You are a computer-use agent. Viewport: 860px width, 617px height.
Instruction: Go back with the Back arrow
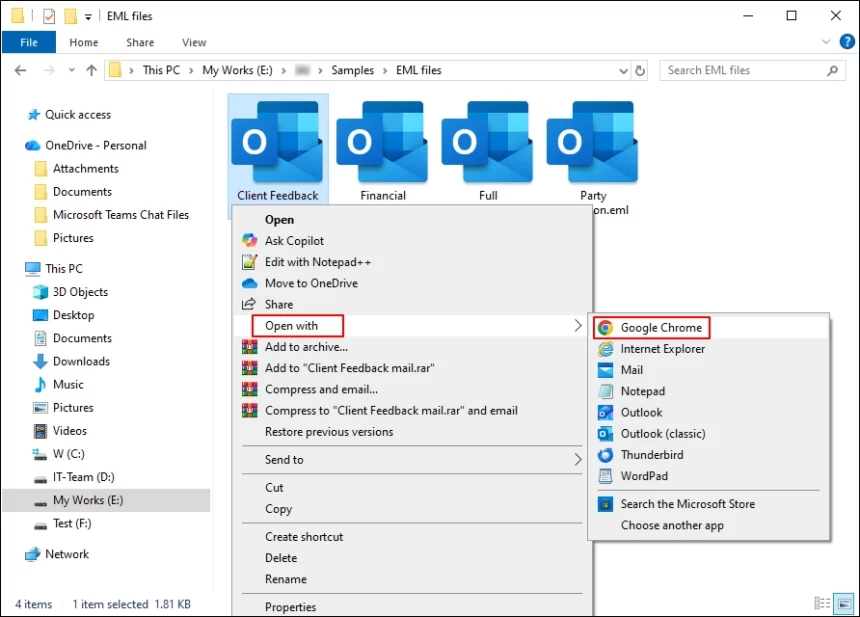pos(20,70)
